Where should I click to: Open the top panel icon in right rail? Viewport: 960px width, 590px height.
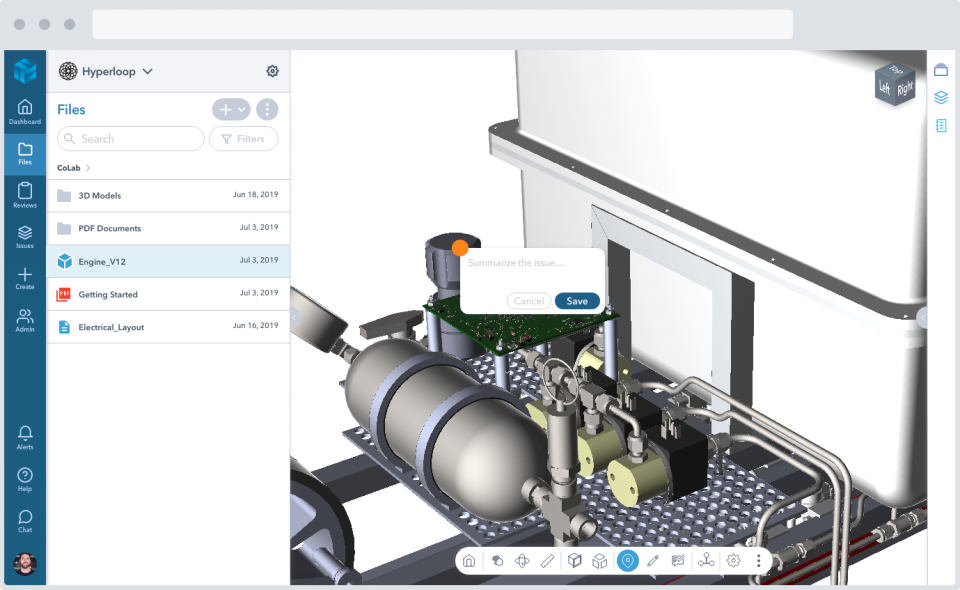[941, 70]
